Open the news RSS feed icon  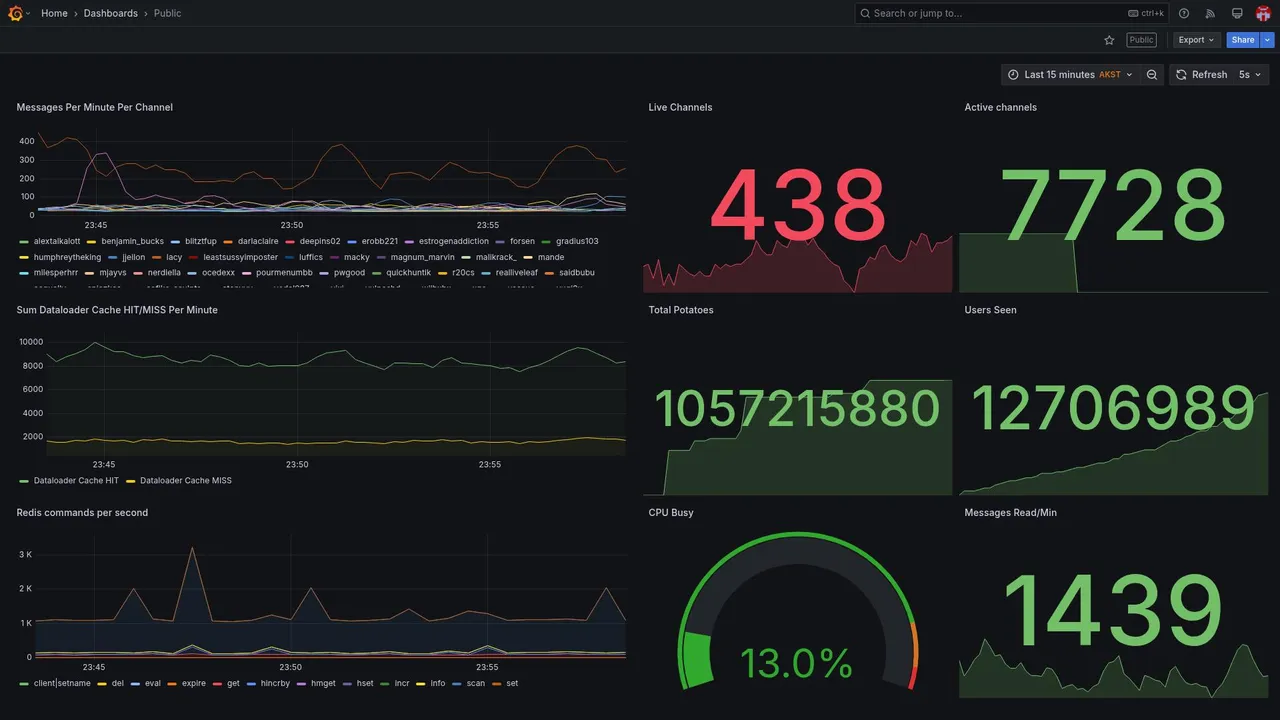(x=1210, y=13)
